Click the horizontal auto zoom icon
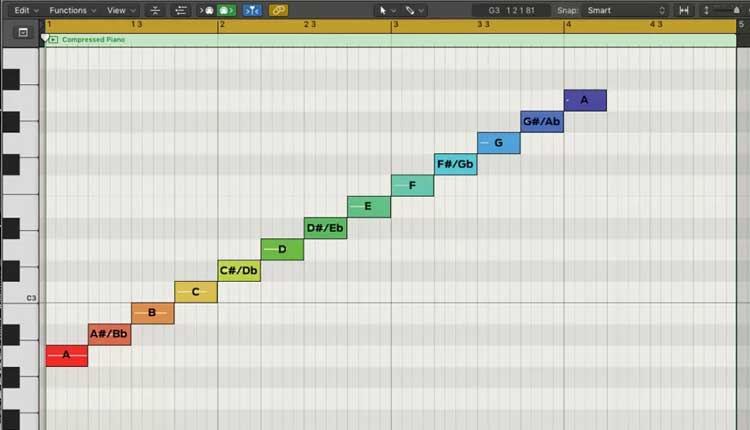This screenshot has height=430, width=750. coord(684,10)
